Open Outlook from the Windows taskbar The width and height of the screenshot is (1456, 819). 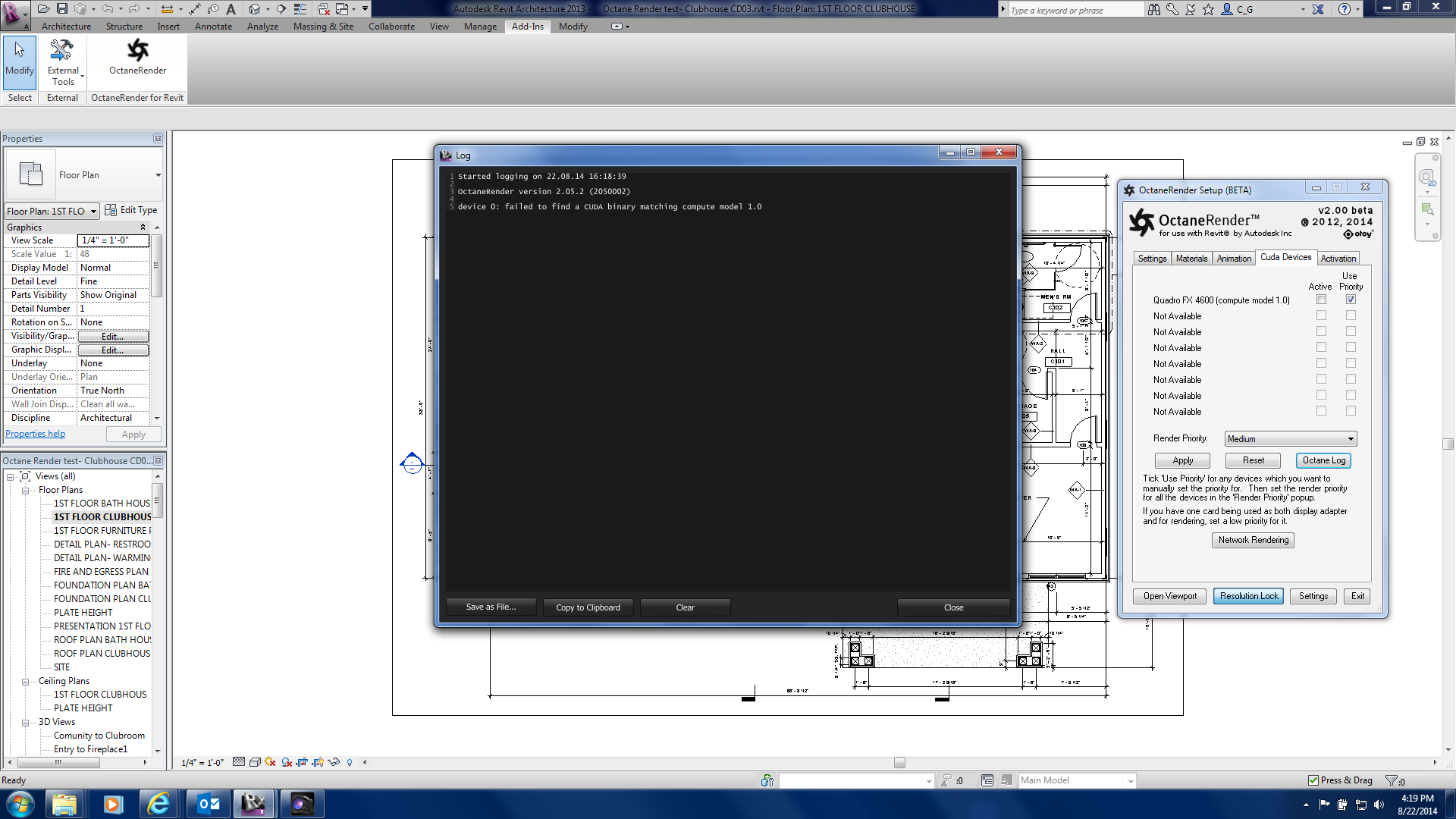(x=208, y=804)
